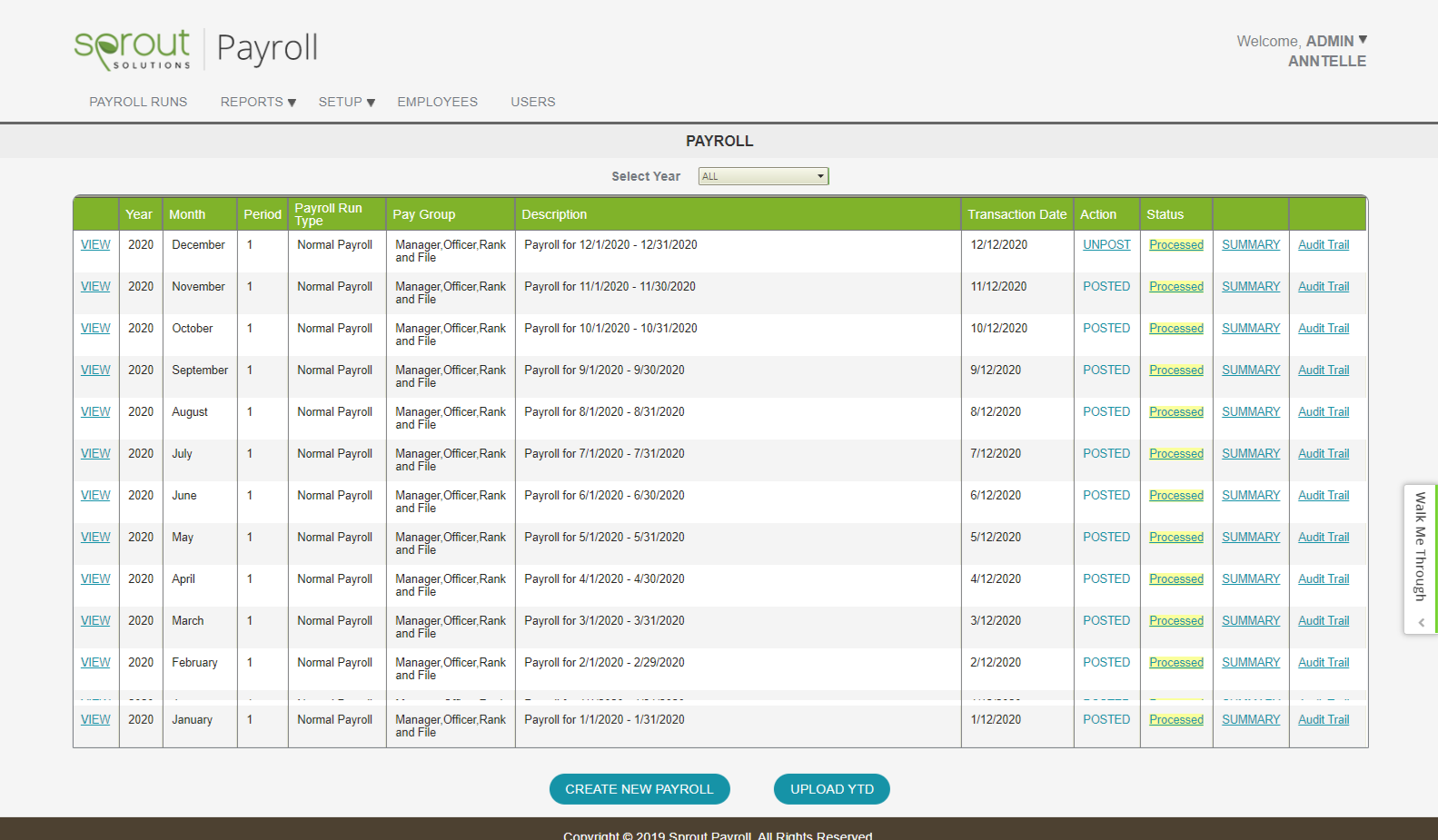Open Processed status for November
The height and width of the screenshot is (840, 1438).
[1176, 286]
